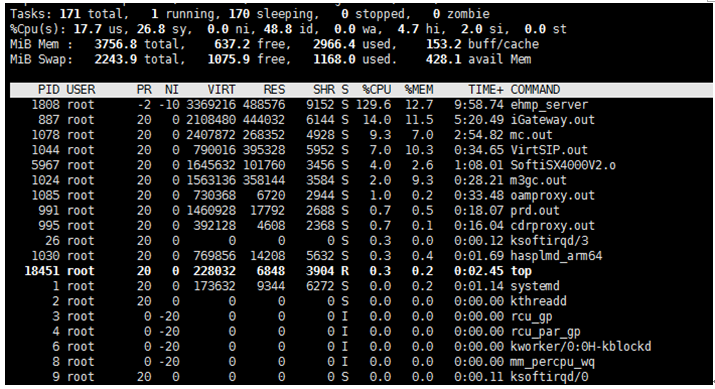Image resolution: width=715 pixels, height=389 pixels.
Task: Click the 171 total tasks value
Action: pyautogui.click(x=70, y=14)
